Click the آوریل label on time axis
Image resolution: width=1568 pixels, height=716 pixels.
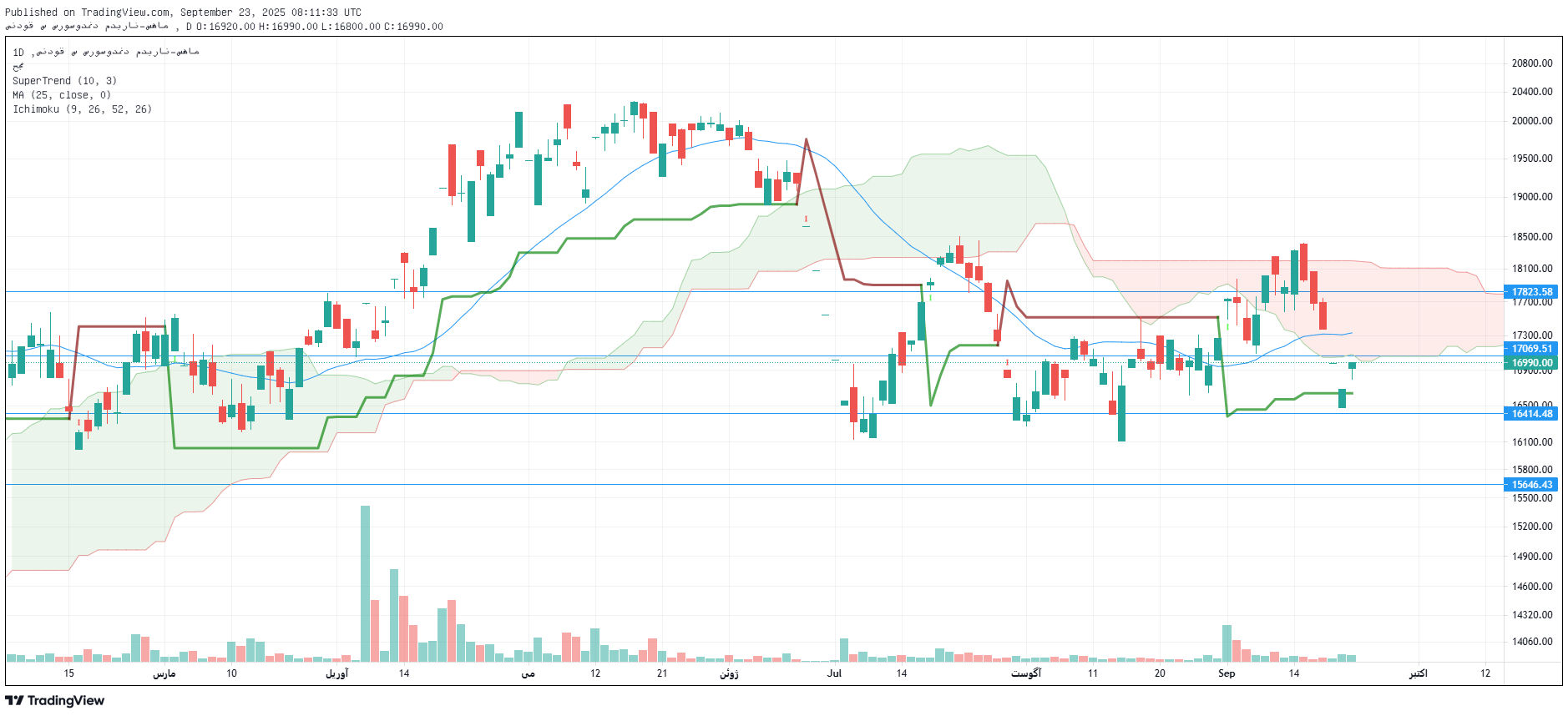coord(336,673)
